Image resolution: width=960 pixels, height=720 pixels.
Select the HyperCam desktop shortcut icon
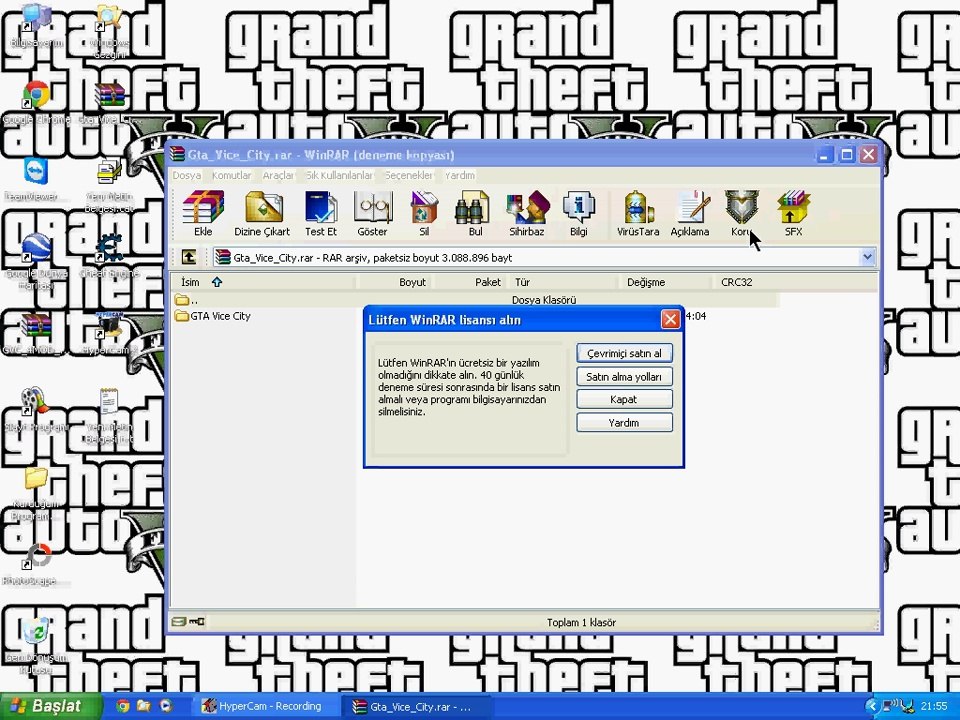[109, 333]
